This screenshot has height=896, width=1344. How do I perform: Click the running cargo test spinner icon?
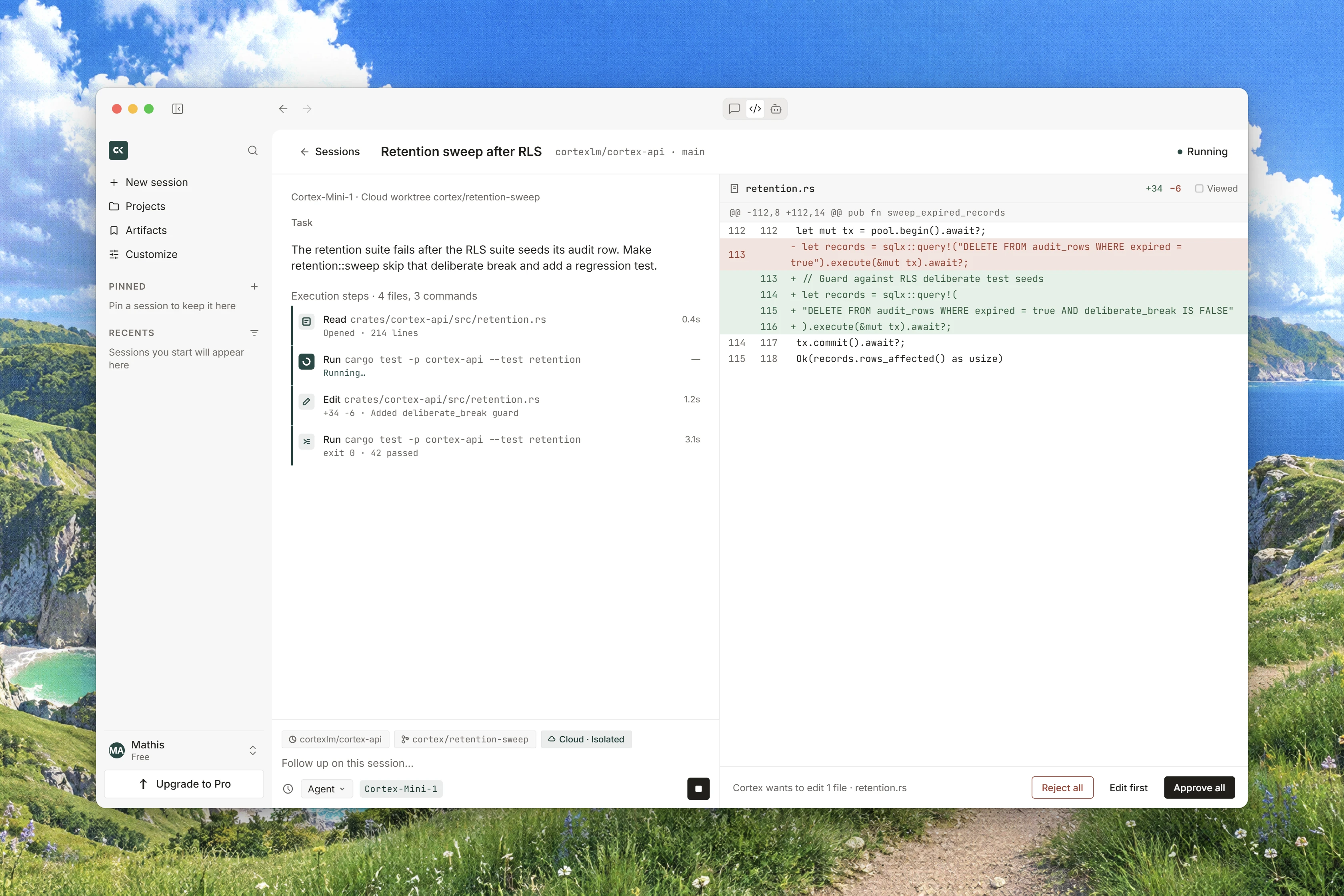[306, 362]
